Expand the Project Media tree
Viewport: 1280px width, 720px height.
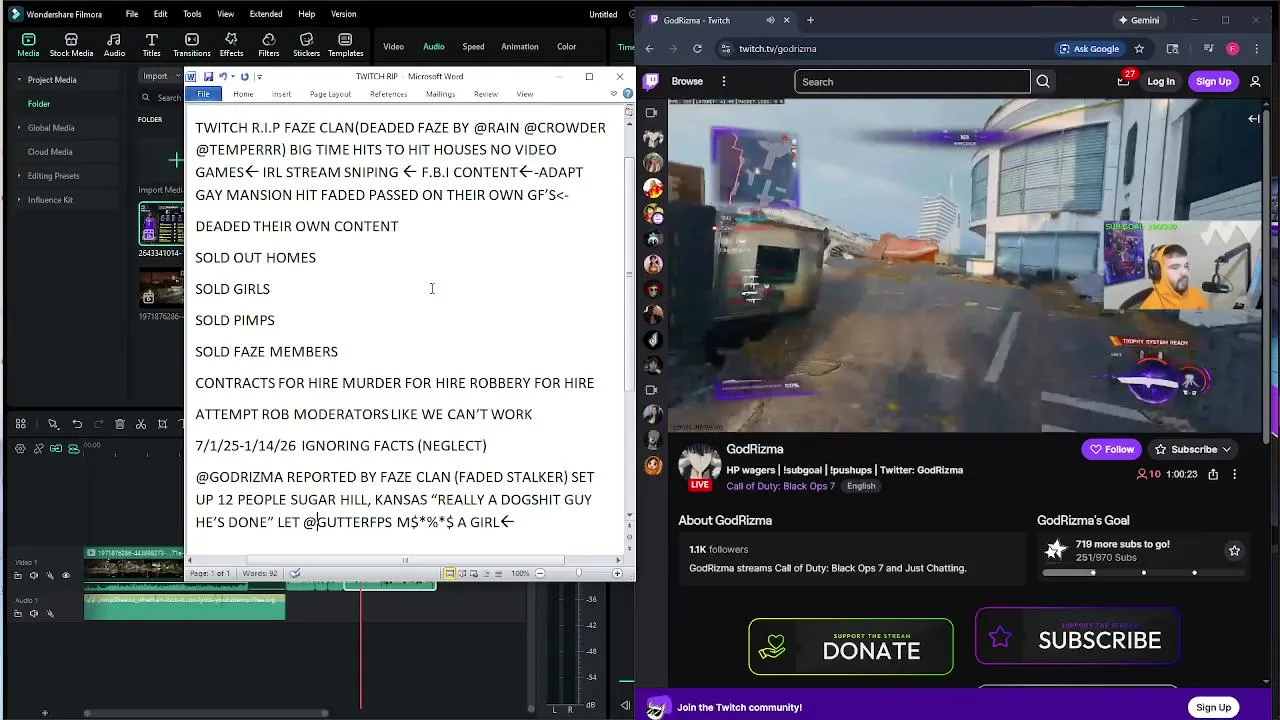click(19, 80)
